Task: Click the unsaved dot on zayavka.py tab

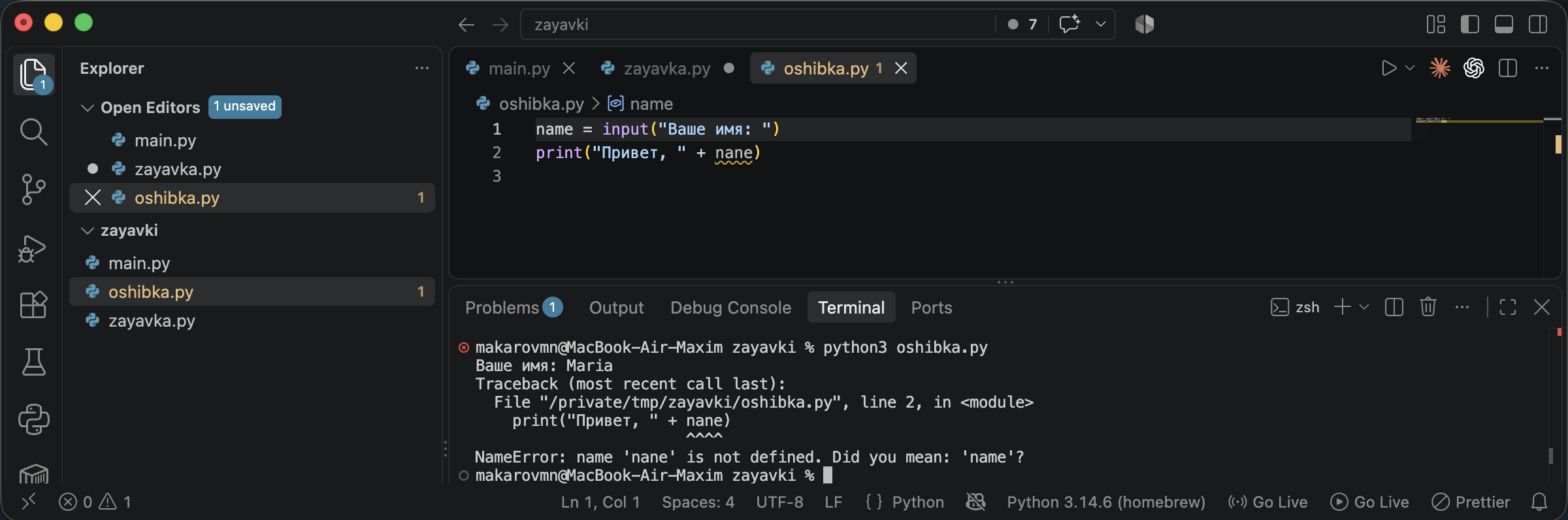Action: 729,68
